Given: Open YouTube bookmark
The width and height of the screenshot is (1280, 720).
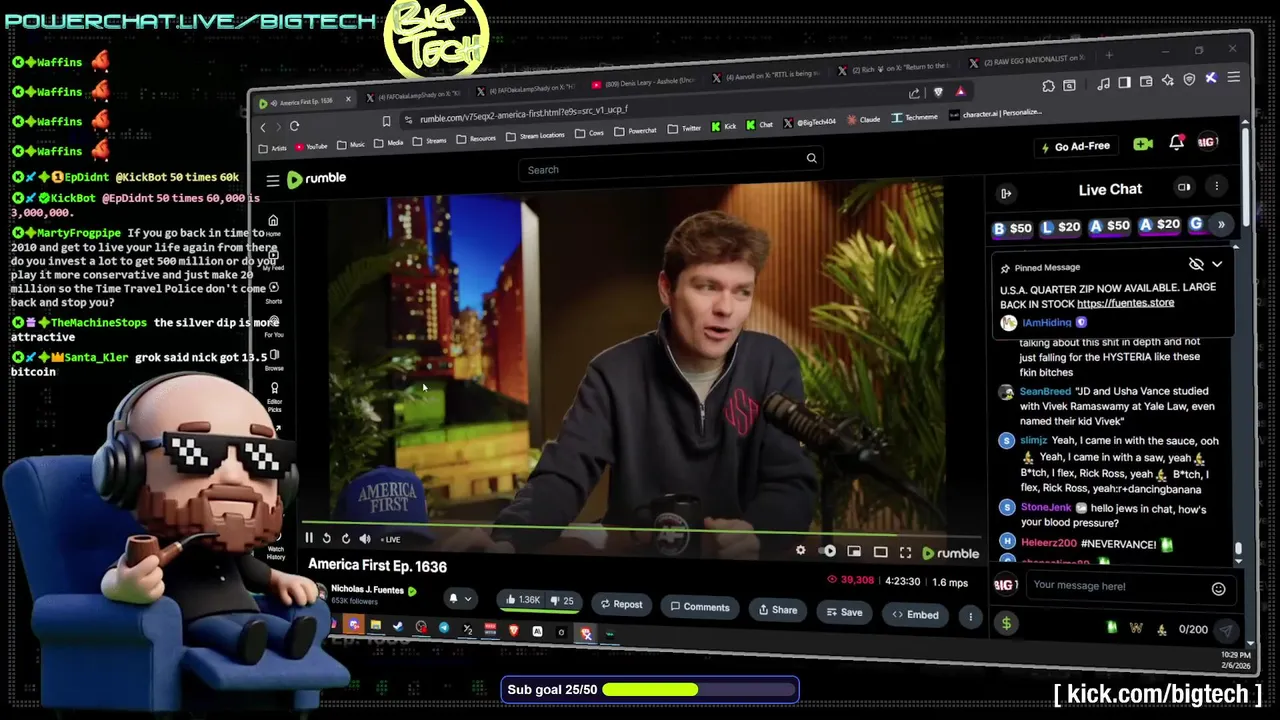Looking at the screenshot, I should 311,147.
